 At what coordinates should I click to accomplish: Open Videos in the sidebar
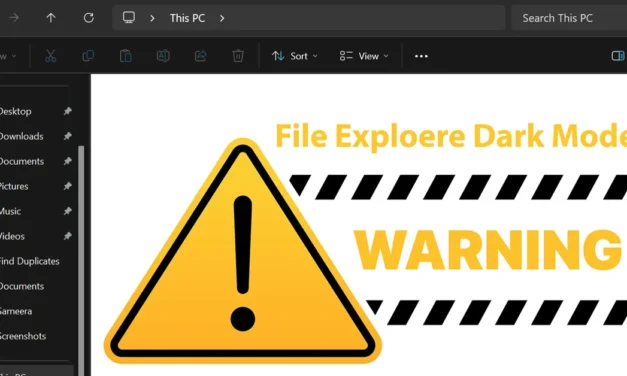[x=12, y=236]
